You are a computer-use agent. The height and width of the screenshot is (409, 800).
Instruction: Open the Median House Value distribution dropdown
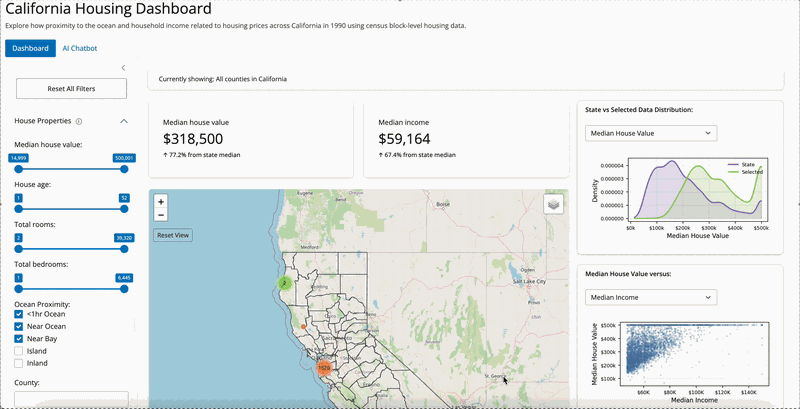650,132
